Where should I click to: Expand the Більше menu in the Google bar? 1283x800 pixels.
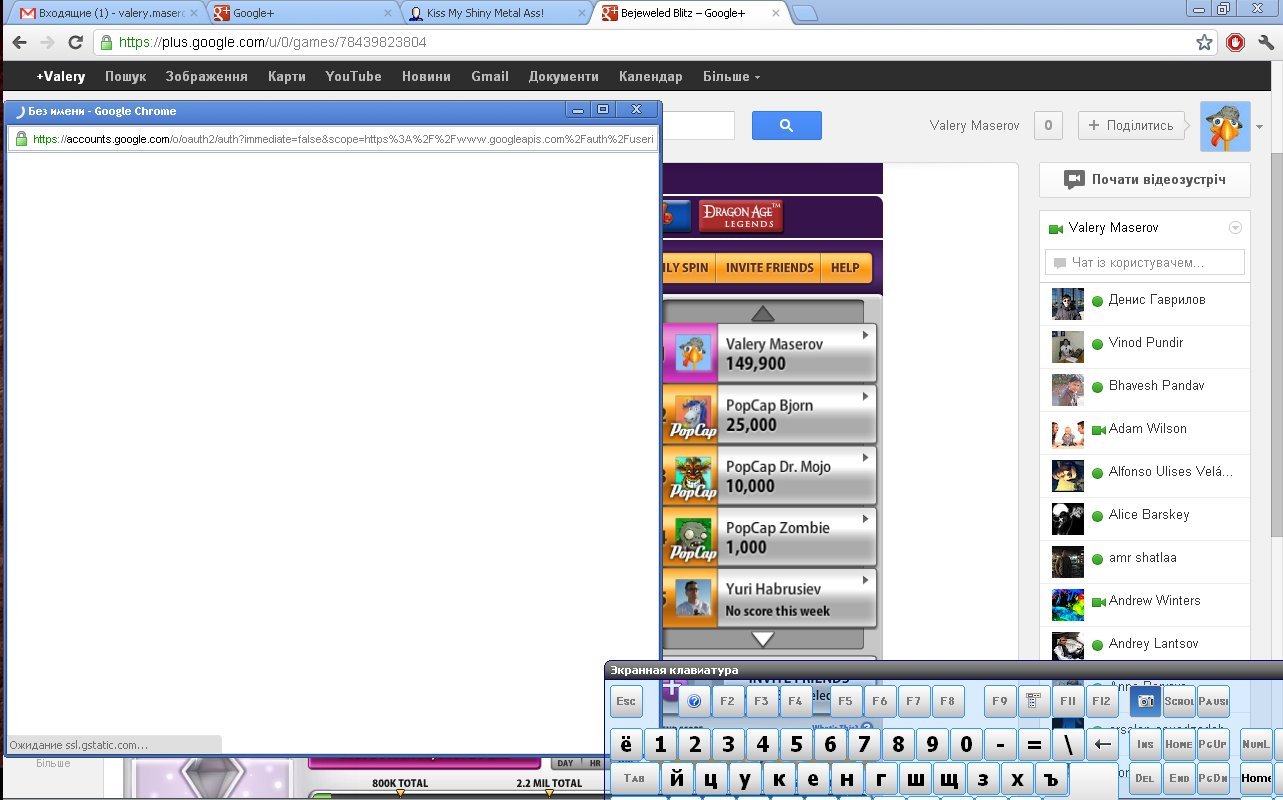click(x=731, y=76)
